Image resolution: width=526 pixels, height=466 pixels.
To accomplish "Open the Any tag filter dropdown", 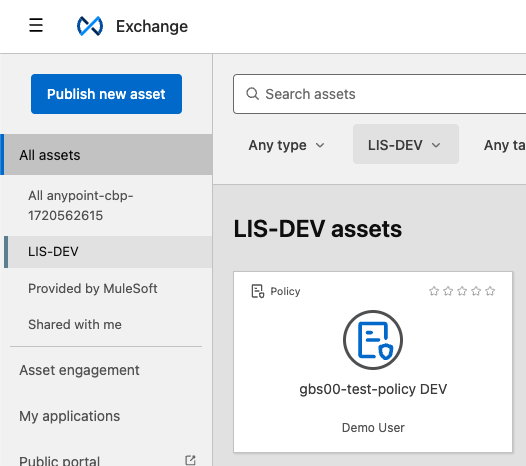I will click(x=504, y=145).
